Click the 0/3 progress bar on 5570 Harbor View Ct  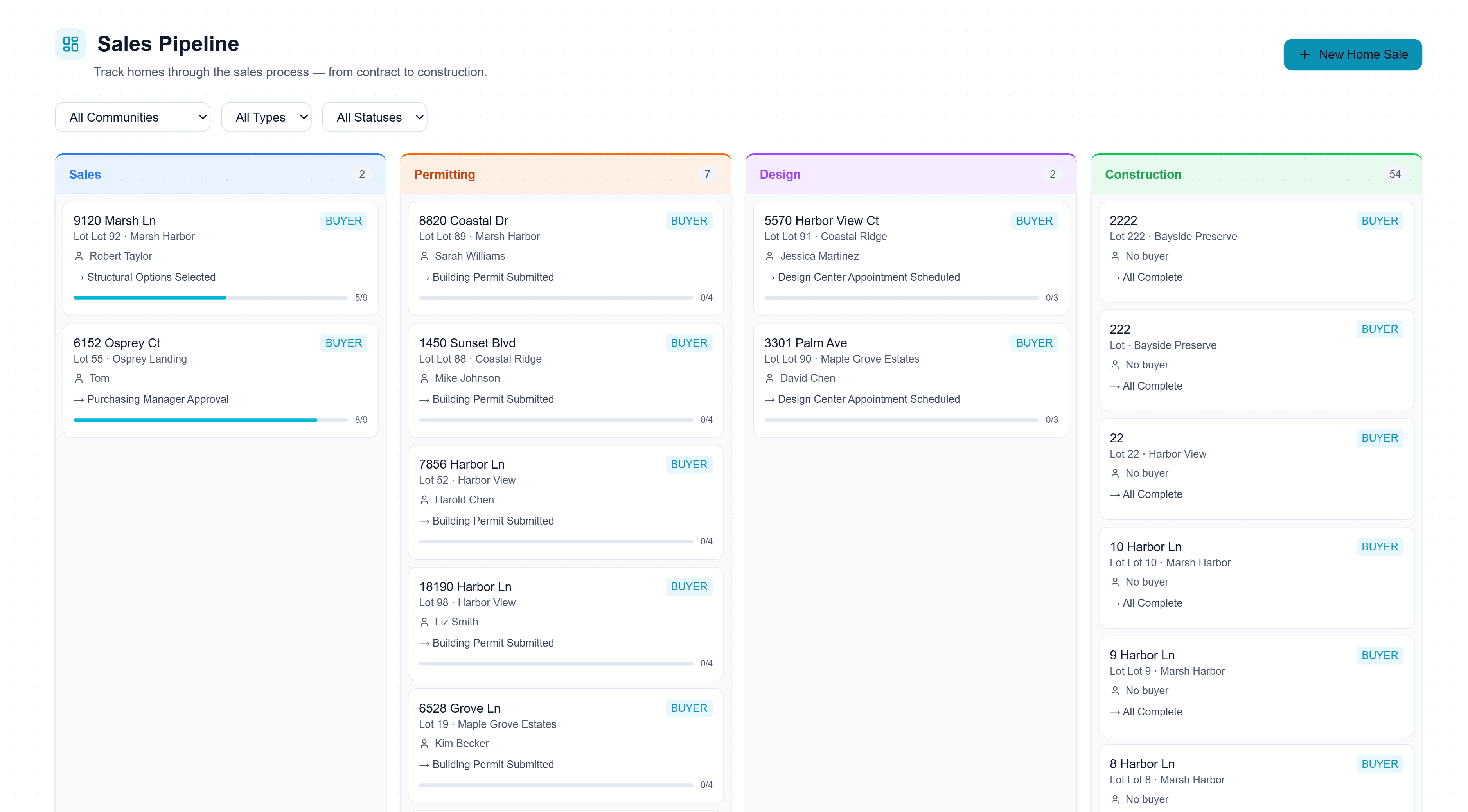[901, 297]
